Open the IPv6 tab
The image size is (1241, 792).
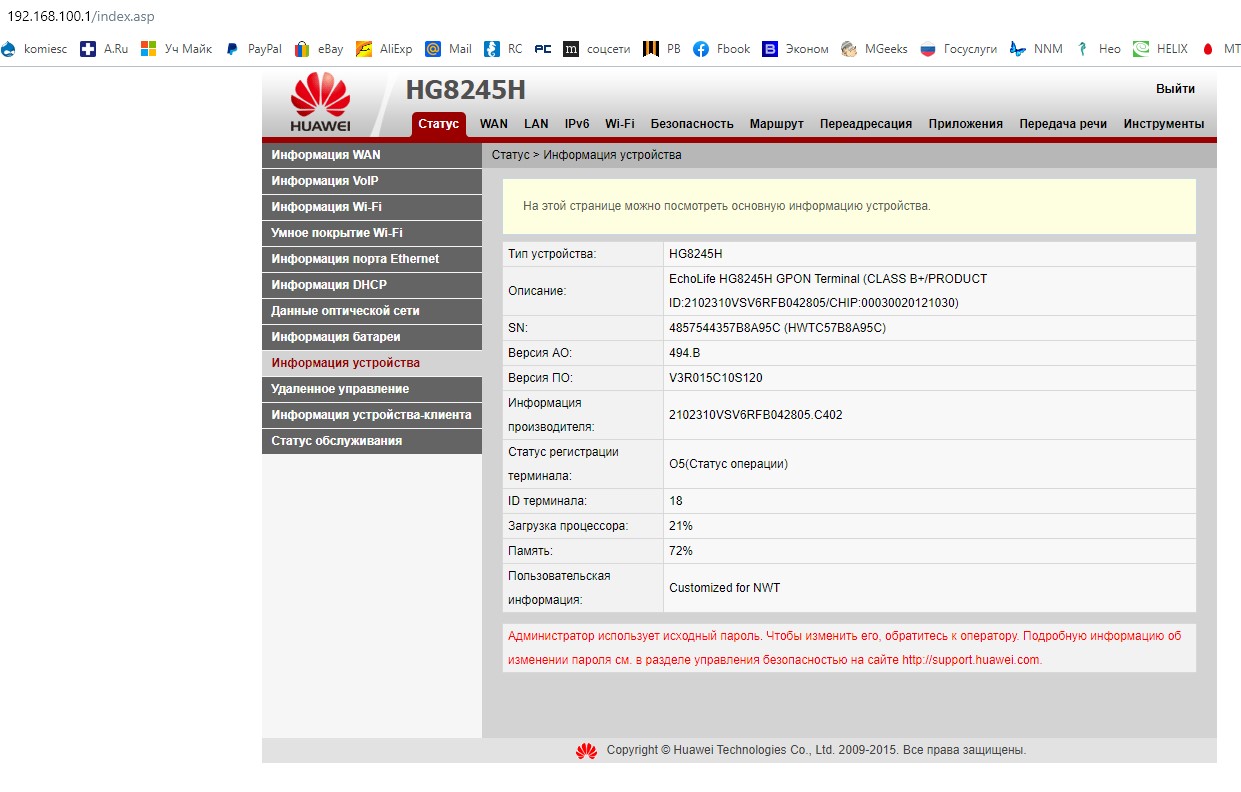pos(577,124)
